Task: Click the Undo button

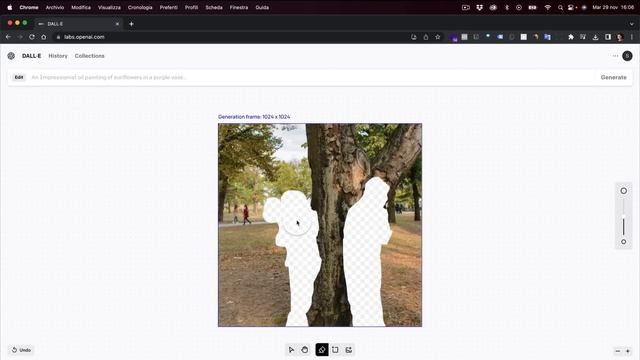Action: (21, 350)
